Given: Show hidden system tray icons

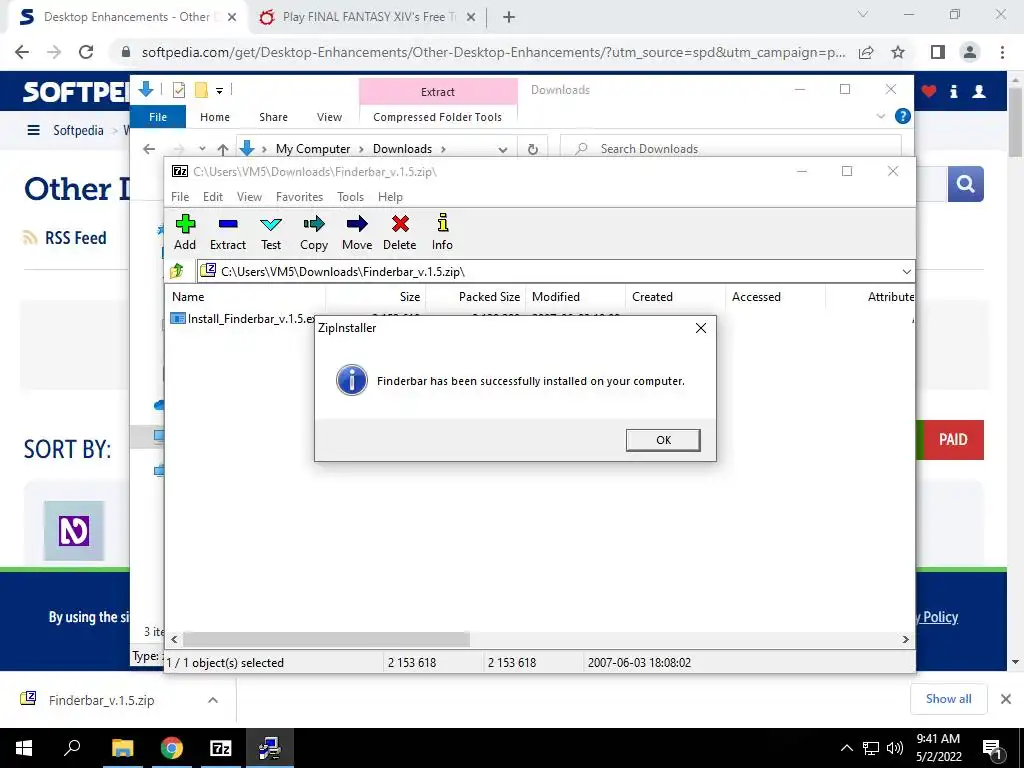Looking at the screenshot, I should 846,748.
